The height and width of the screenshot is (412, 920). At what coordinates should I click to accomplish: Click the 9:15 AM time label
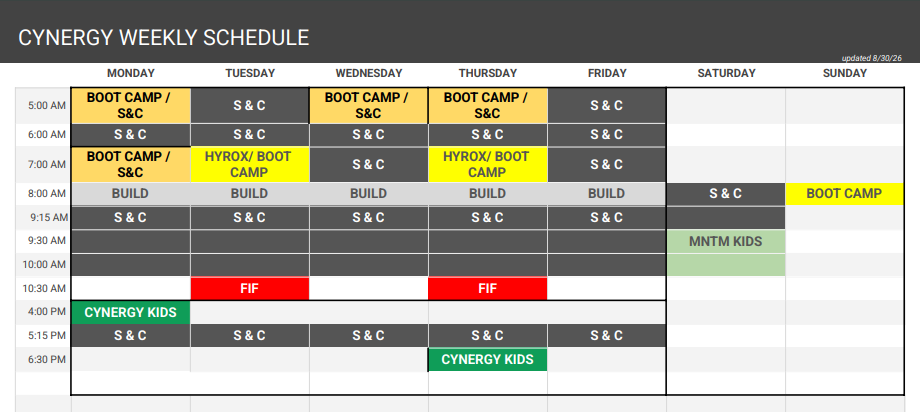tap(49, 218)
